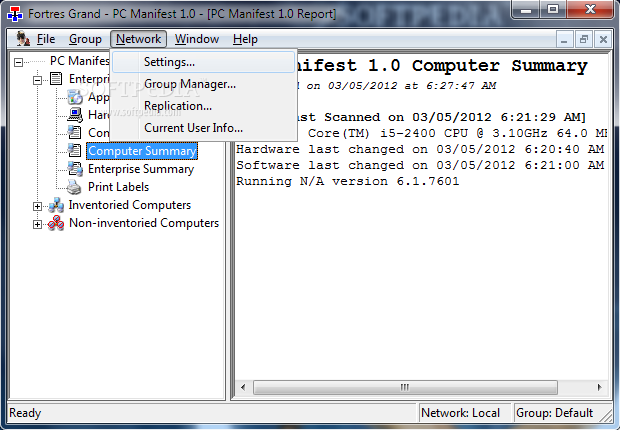This screenshot has width=620, height=430.
Task: Open the Help menu
Action: tap(245, 39)
